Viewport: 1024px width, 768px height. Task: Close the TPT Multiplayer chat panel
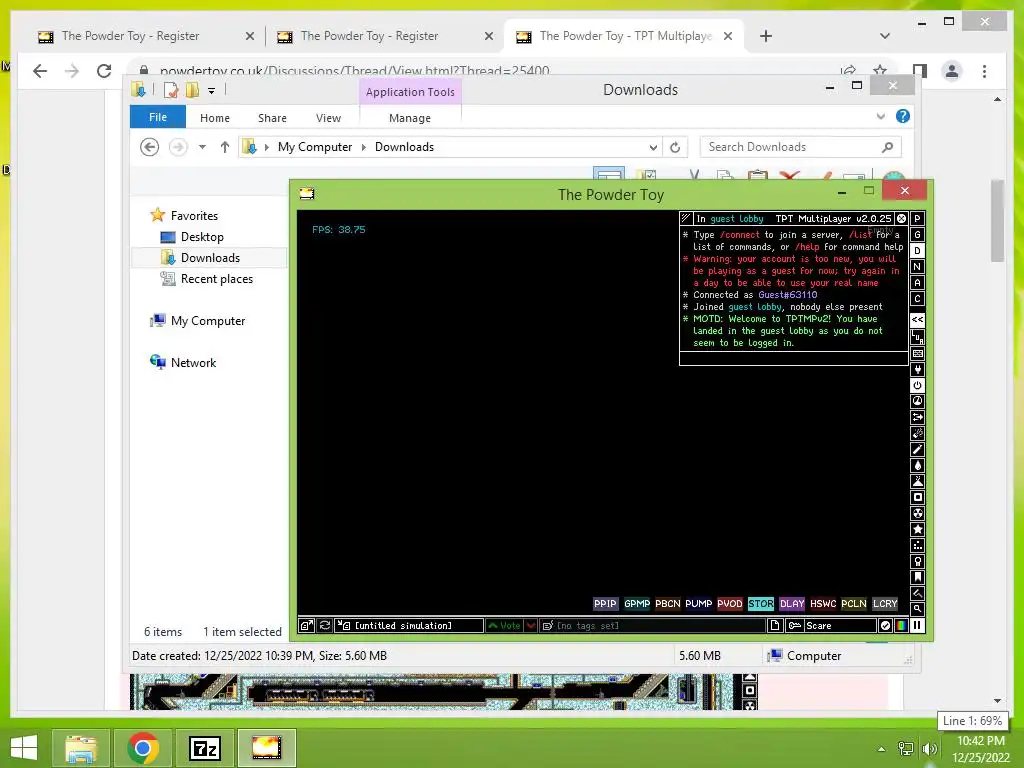tap(901, 218)
